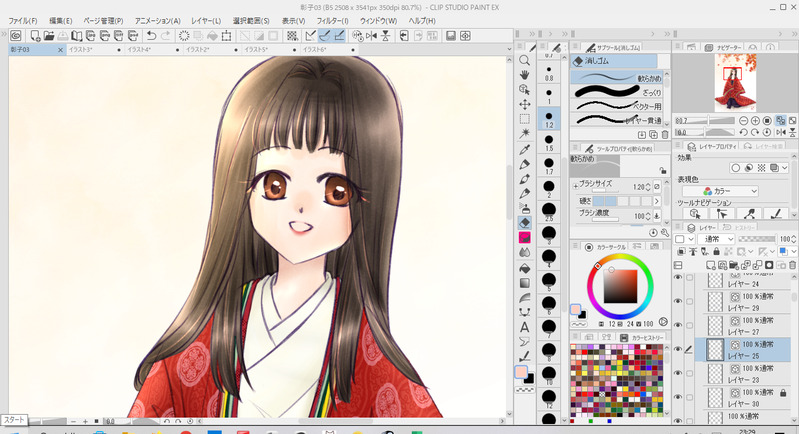Open the blending mode 通常 dropdown
This screenshot has height=434, width=799.
coord(715,239)
